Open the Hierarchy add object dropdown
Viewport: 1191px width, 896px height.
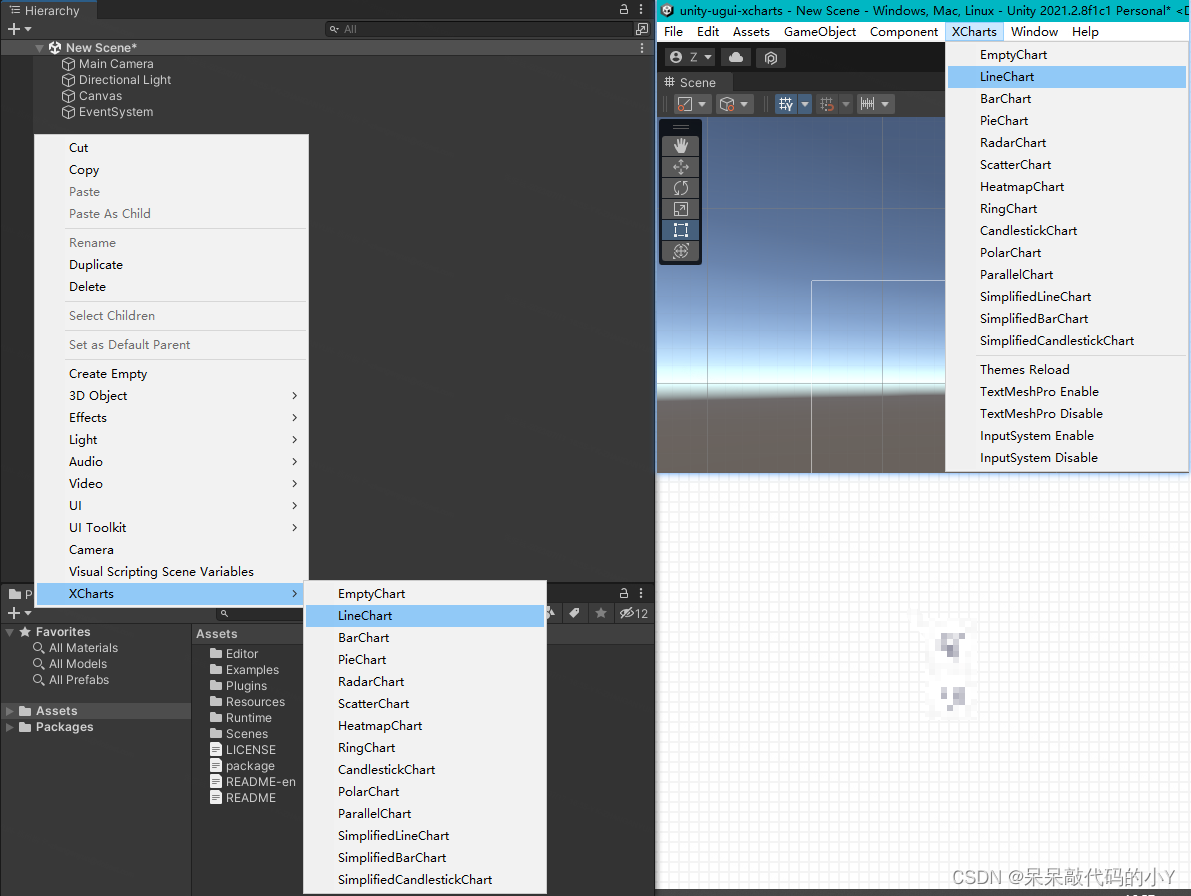[20, 29]
